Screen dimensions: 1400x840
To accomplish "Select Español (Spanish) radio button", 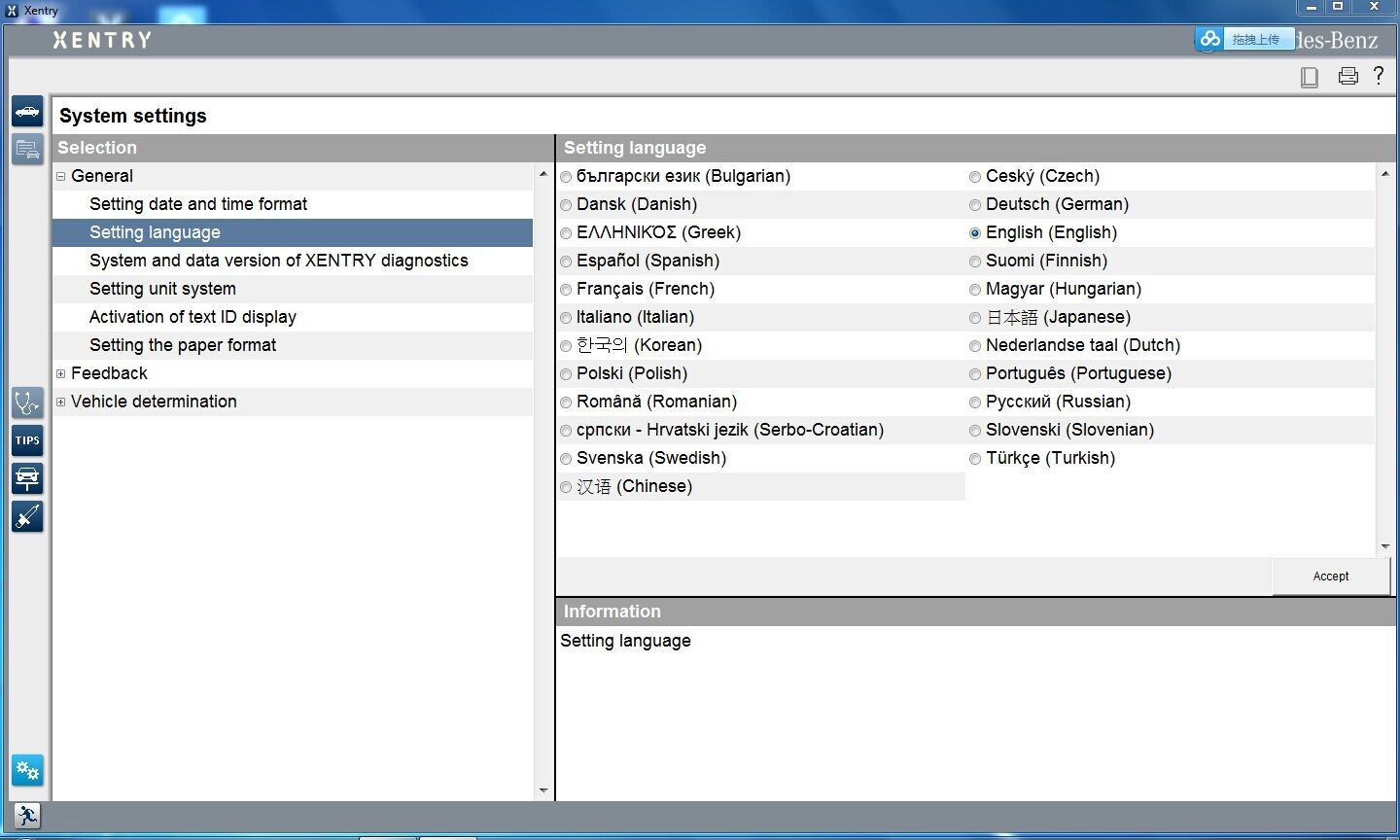I will (566, 262).
